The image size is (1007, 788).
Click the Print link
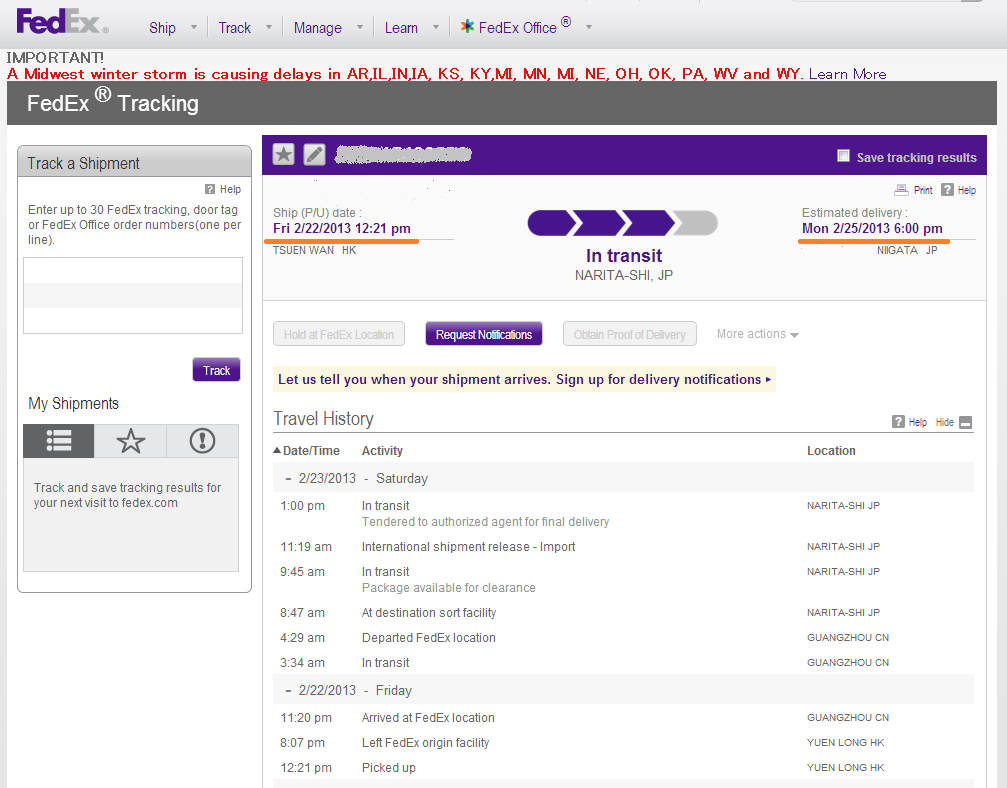pos(923,190)
